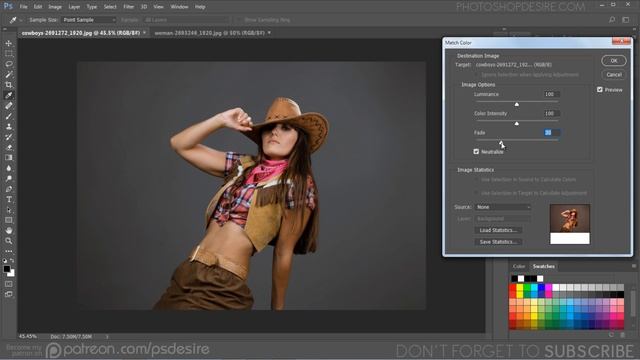Open the Sample Size dropdown

88,20
